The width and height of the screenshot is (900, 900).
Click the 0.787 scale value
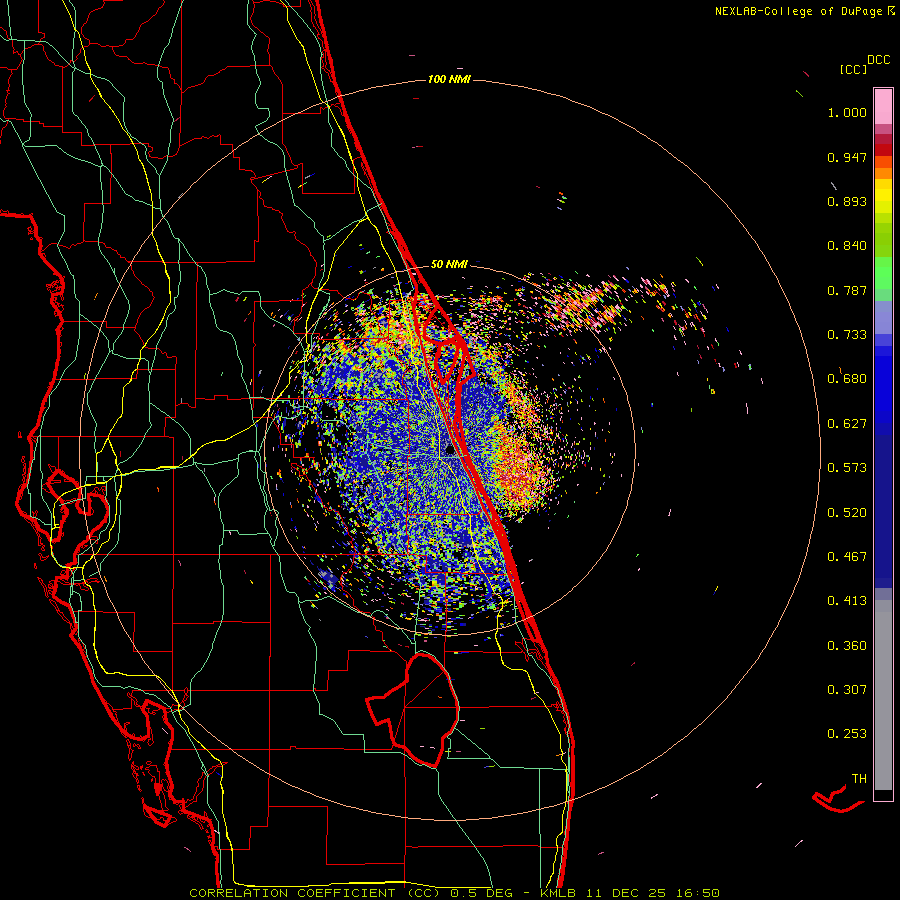[x=847, y=290]
